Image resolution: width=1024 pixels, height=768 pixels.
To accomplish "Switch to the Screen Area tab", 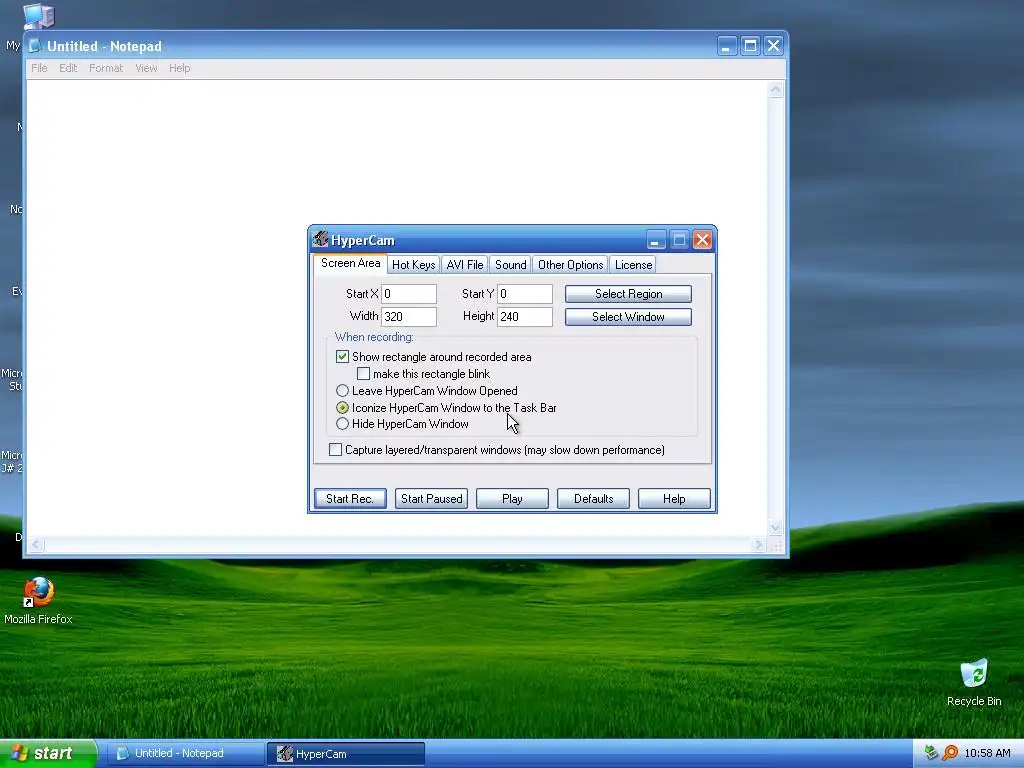I will [350, 263].
